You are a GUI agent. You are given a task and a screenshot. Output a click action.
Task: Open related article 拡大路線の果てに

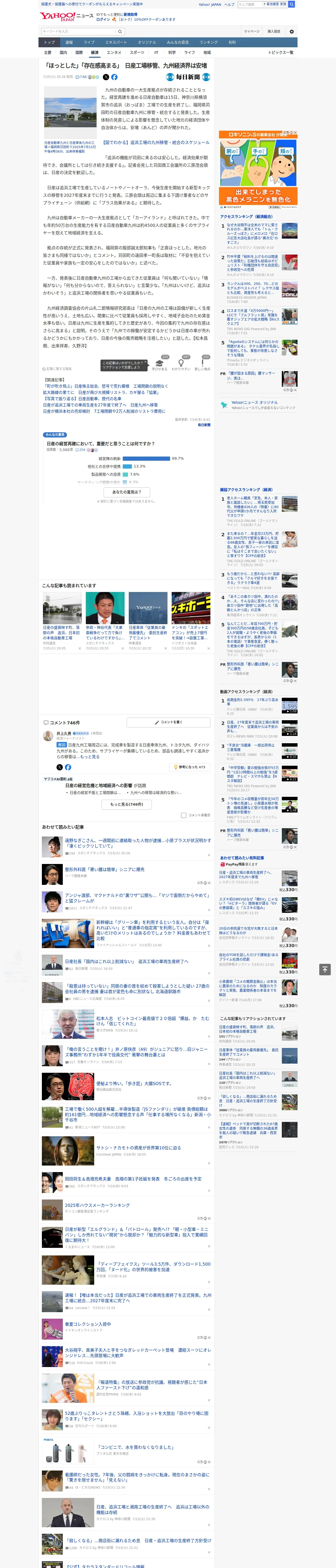click(101, 393)
